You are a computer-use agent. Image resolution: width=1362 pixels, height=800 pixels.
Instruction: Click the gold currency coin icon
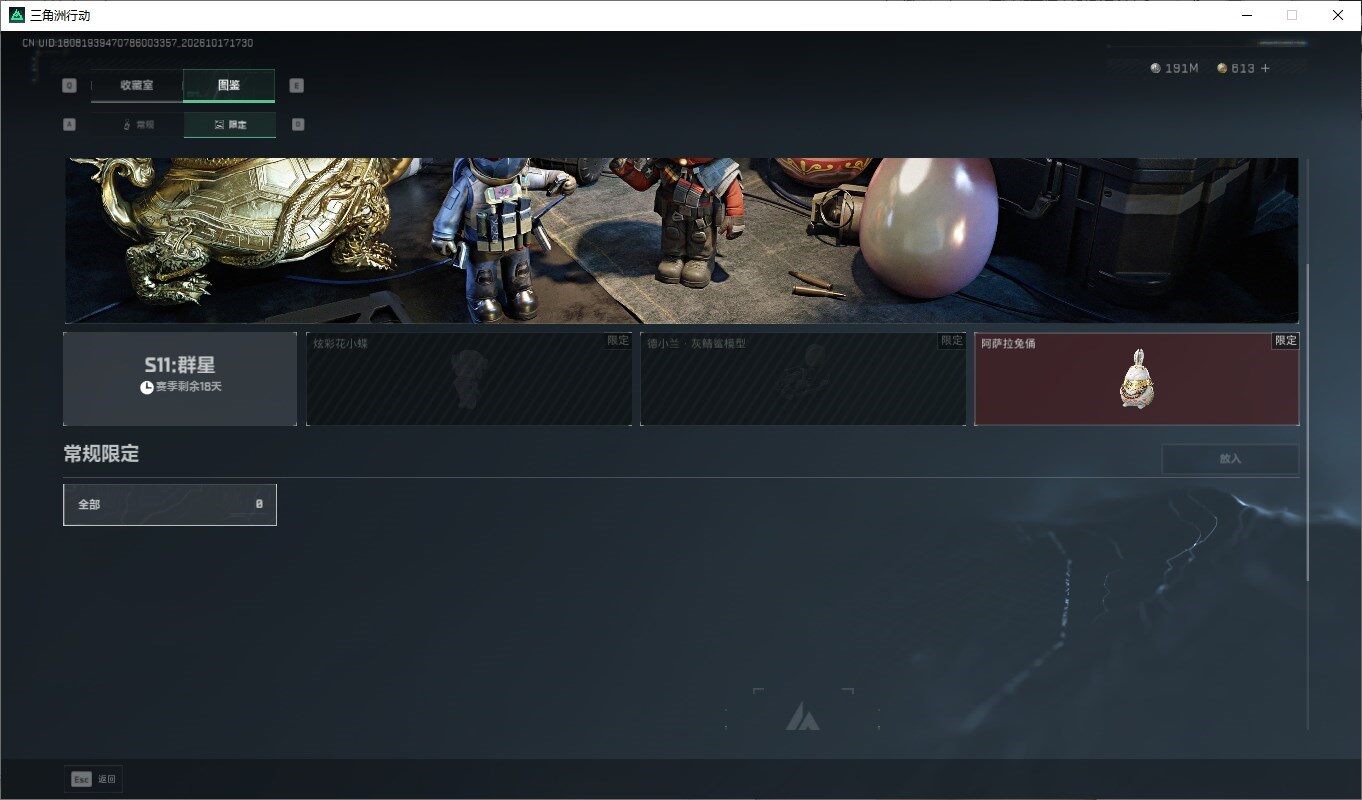1222,68
